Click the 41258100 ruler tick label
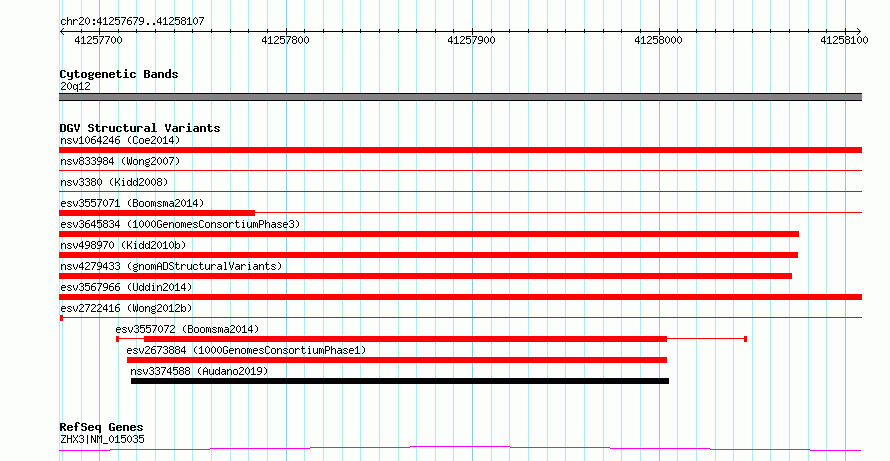Screen dimensions: 890x461 tap(844, 40)
